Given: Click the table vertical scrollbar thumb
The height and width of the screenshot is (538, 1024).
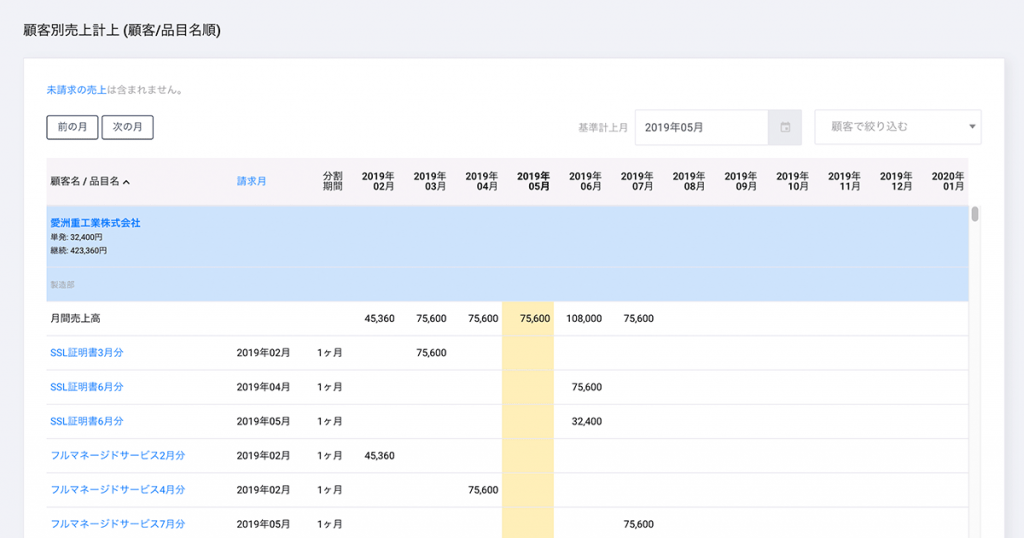Looking at the screenshot, I should coord(975,214).
